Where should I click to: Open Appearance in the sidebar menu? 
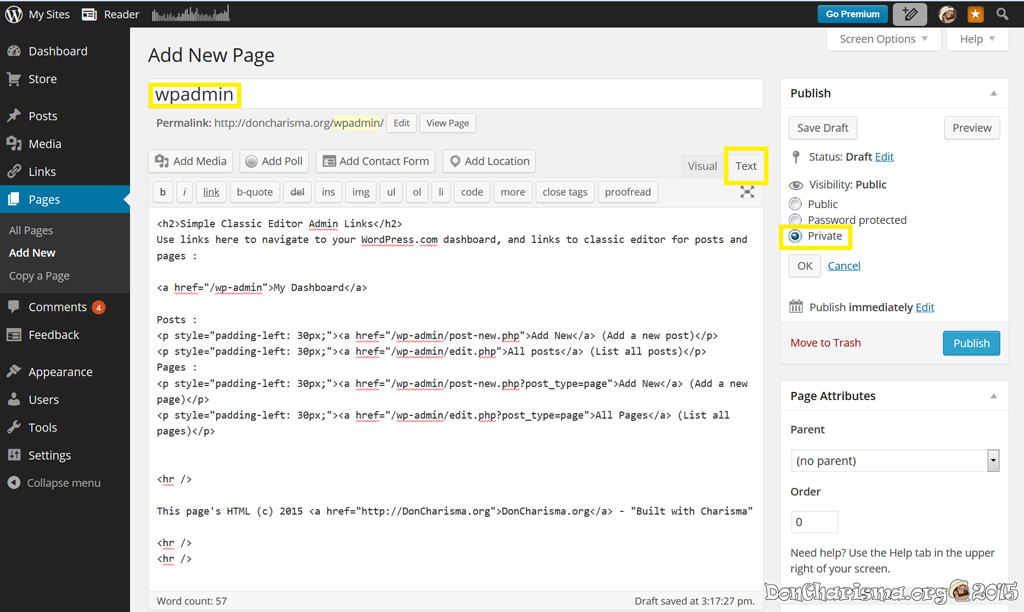click(x=60, y=372)
